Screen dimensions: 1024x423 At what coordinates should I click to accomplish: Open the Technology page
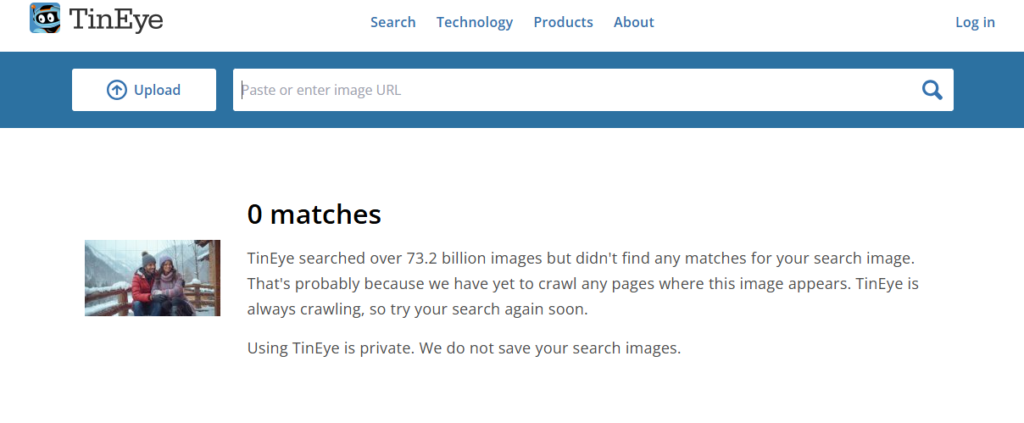coord(474,22)
